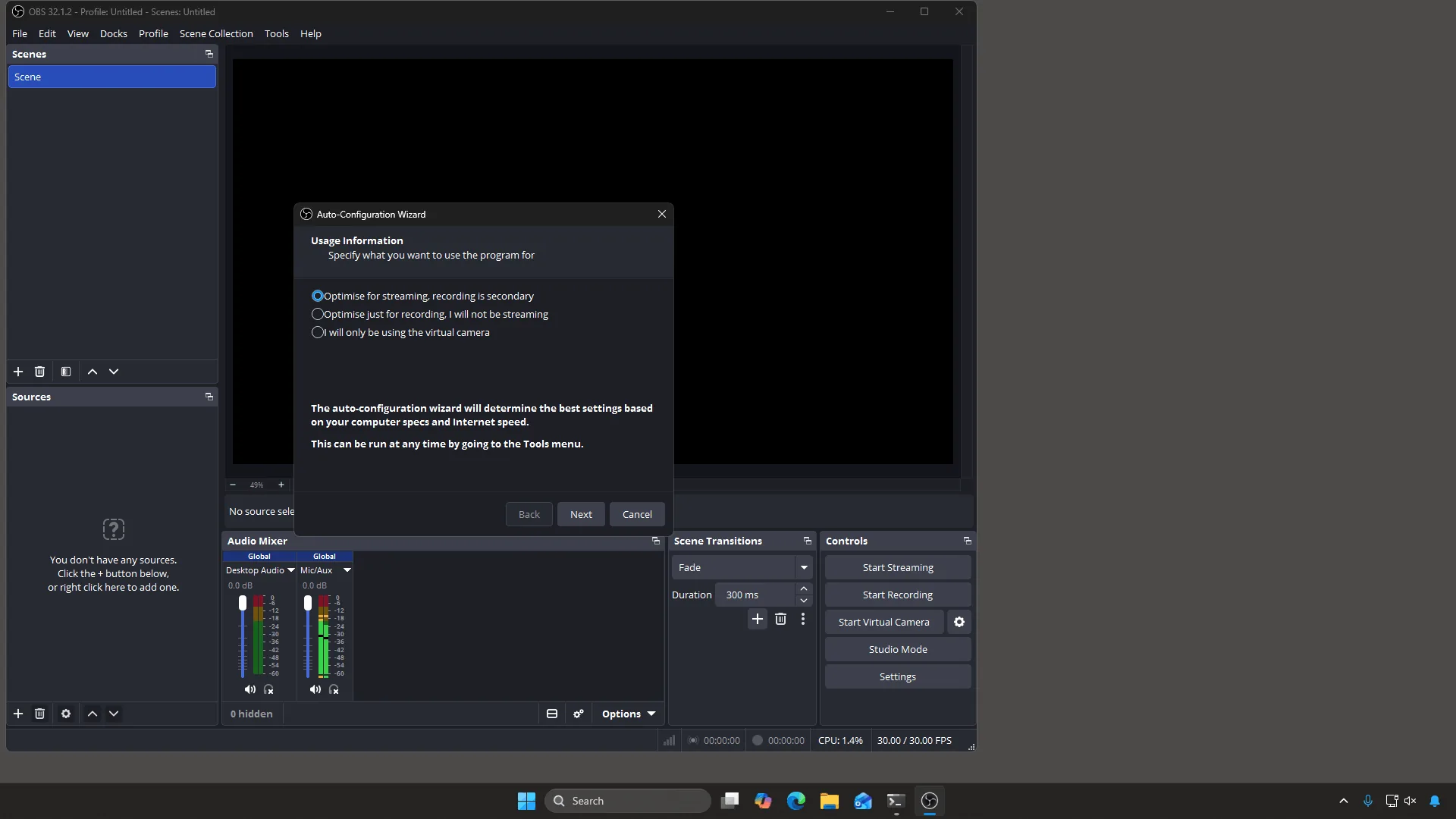1456x819 pixels.
Task: Open the Scene Collection menu
Action: 216,33
